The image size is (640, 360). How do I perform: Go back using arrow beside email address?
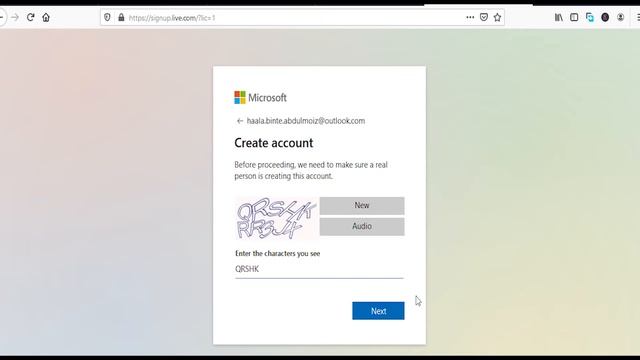(240, 121)
